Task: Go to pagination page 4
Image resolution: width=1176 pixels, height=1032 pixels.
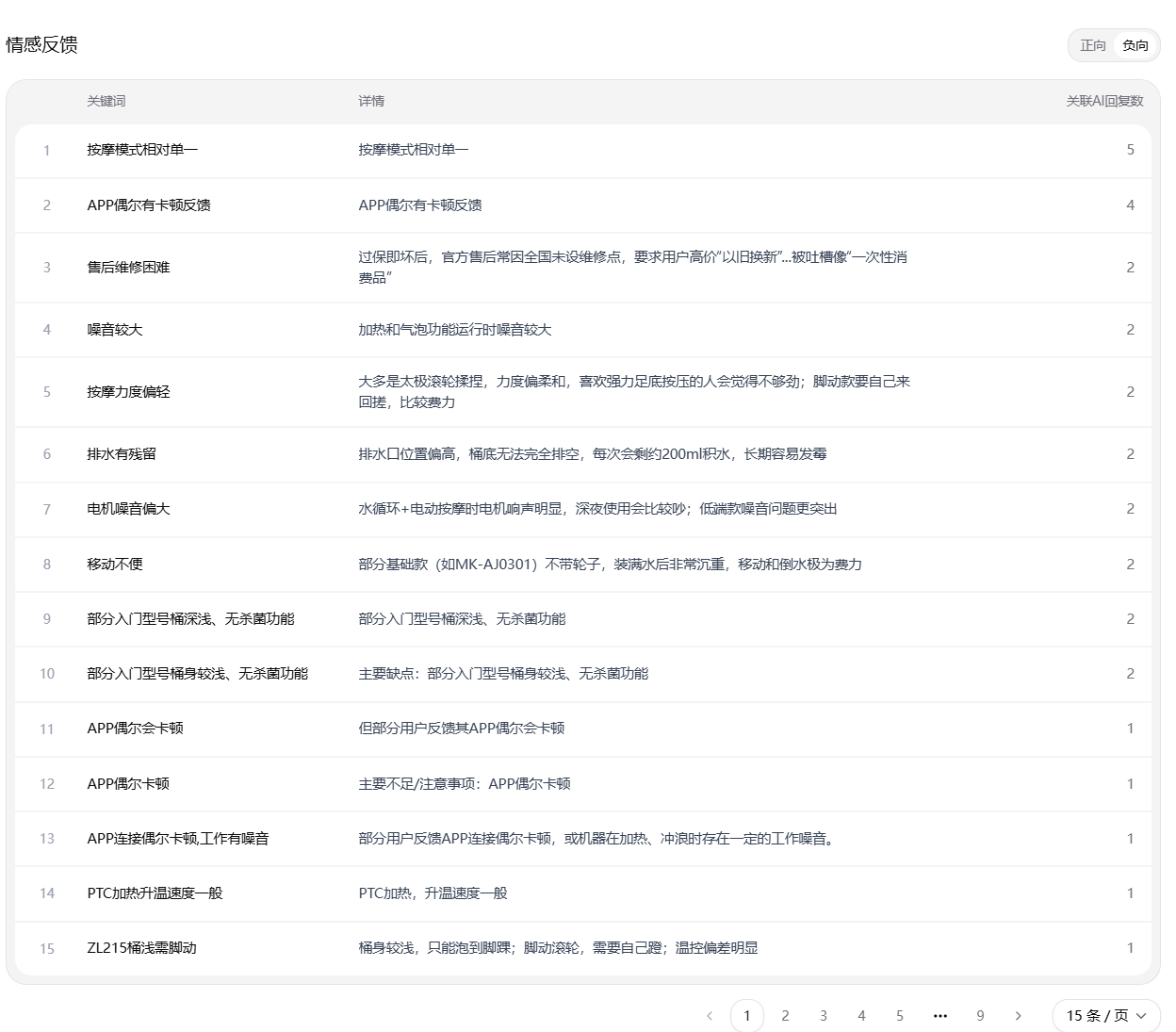Action: click(x=861, y=1015)
